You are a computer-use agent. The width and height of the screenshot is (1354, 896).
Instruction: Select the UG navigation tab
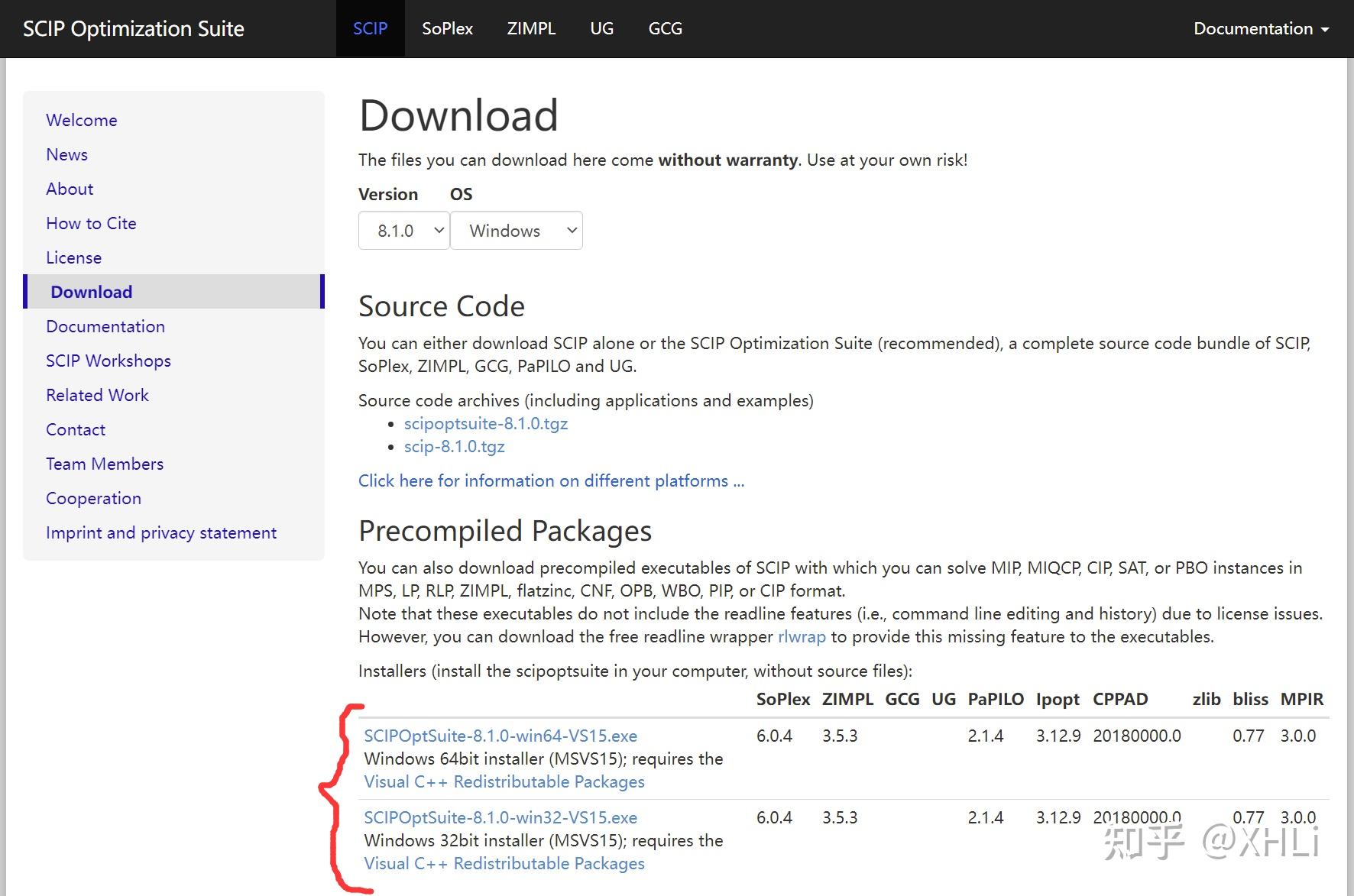click(601, 28)
